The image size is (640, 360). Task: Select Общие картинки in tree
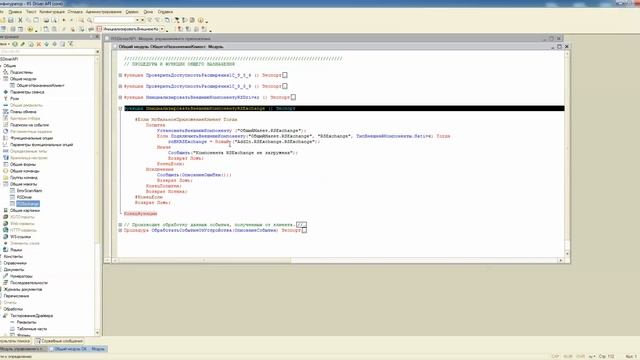[25, 210]
